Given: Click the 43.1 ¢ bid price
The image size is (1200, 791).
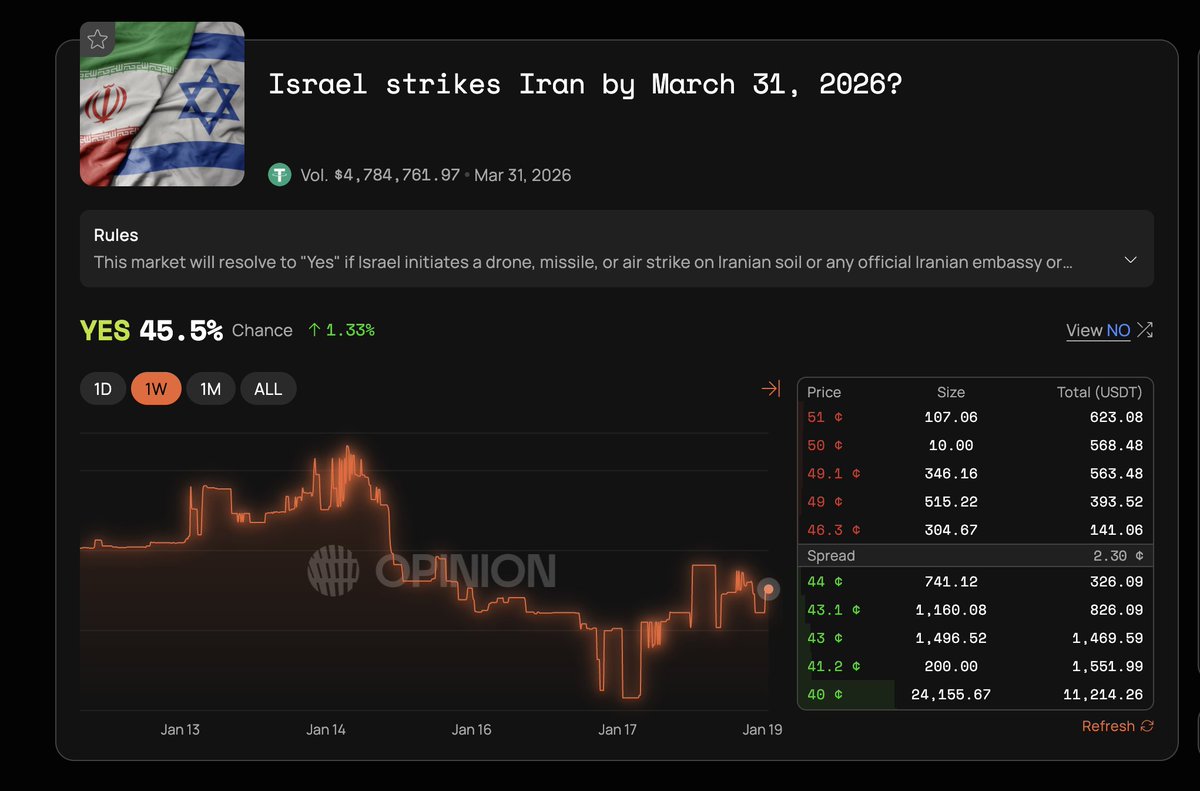Looking at the screenshot, I should 834,609.
